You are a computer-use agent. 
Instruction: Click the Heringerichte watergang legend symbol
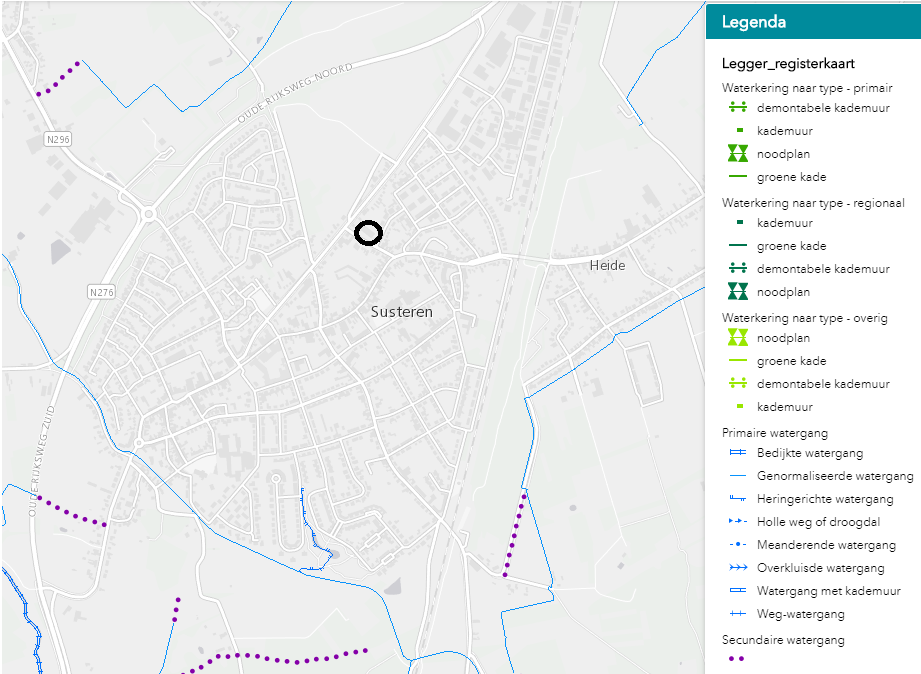tap(738, 498)
